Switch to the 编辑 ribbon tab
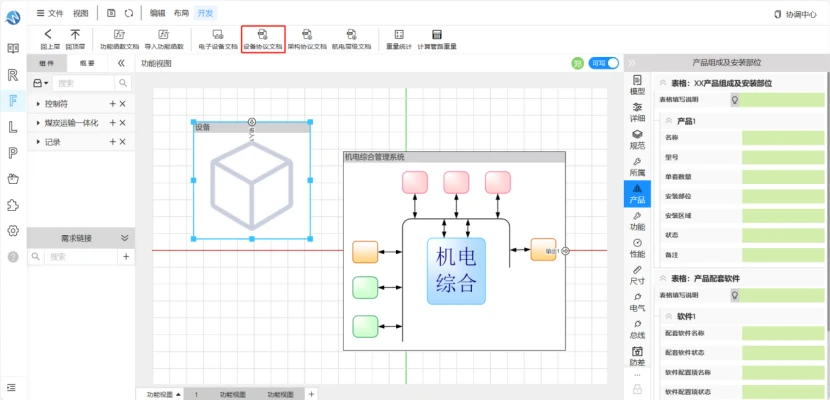The height and width of the screenshot is (400, 830). 157,13
